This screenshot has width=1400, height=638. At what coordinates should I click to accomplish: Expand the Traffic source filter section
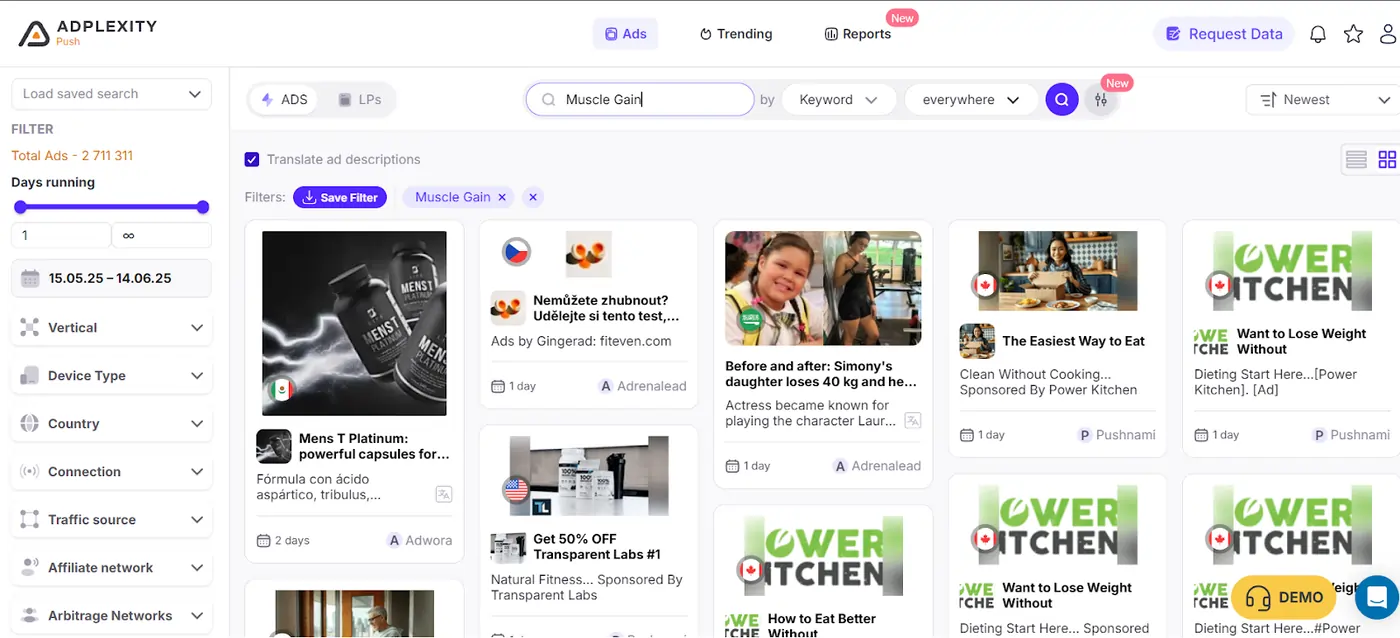click(x=111, y=519)
